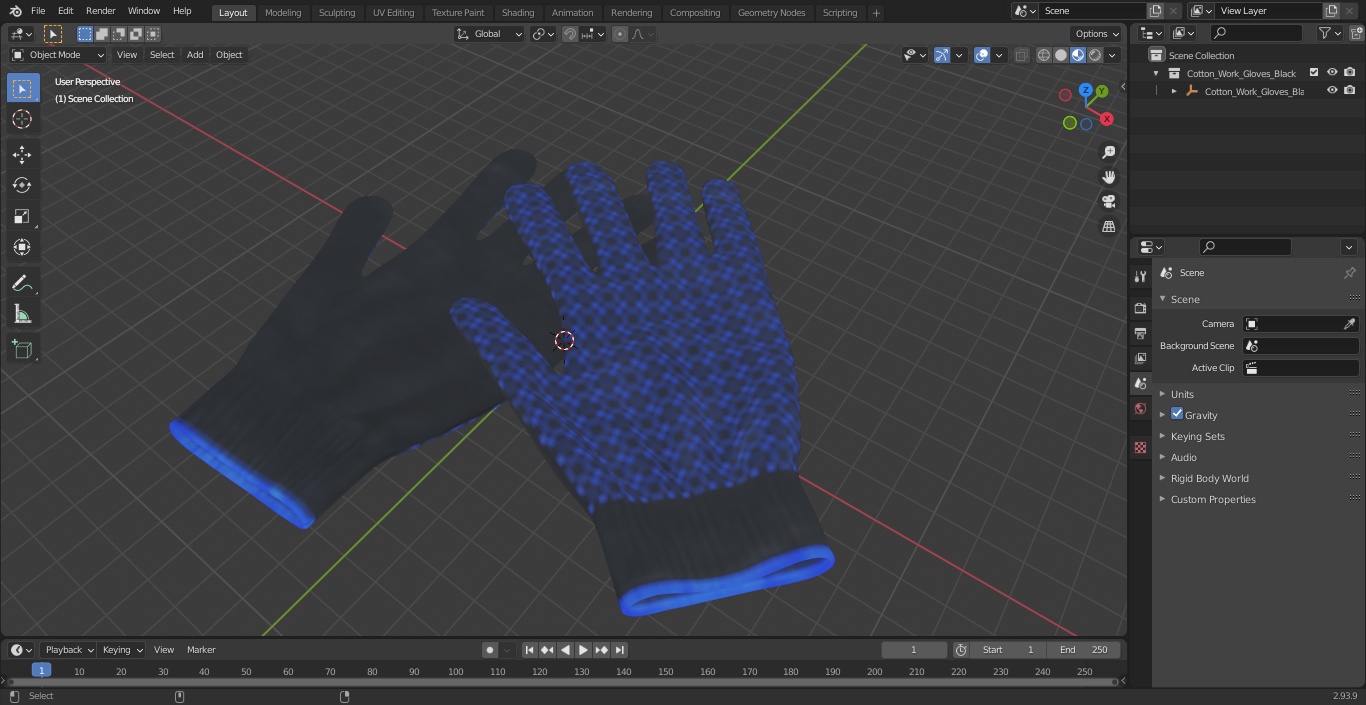Expand the Keying Sets panel

coord(1197,436)
